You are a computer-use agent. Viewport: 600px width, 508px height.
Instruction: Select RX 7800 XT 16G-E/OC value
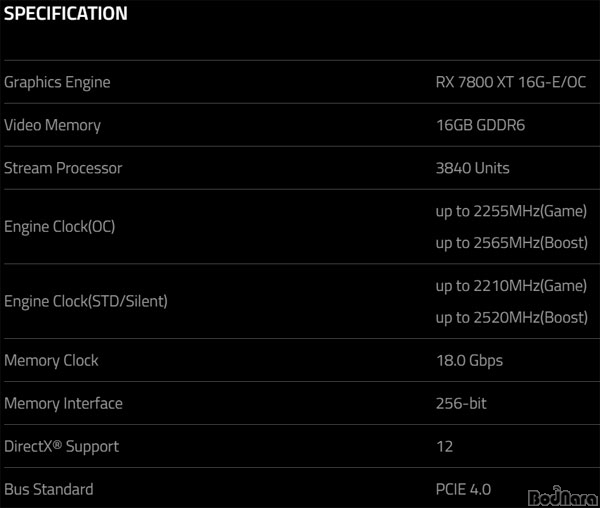(x=511, y=82)
